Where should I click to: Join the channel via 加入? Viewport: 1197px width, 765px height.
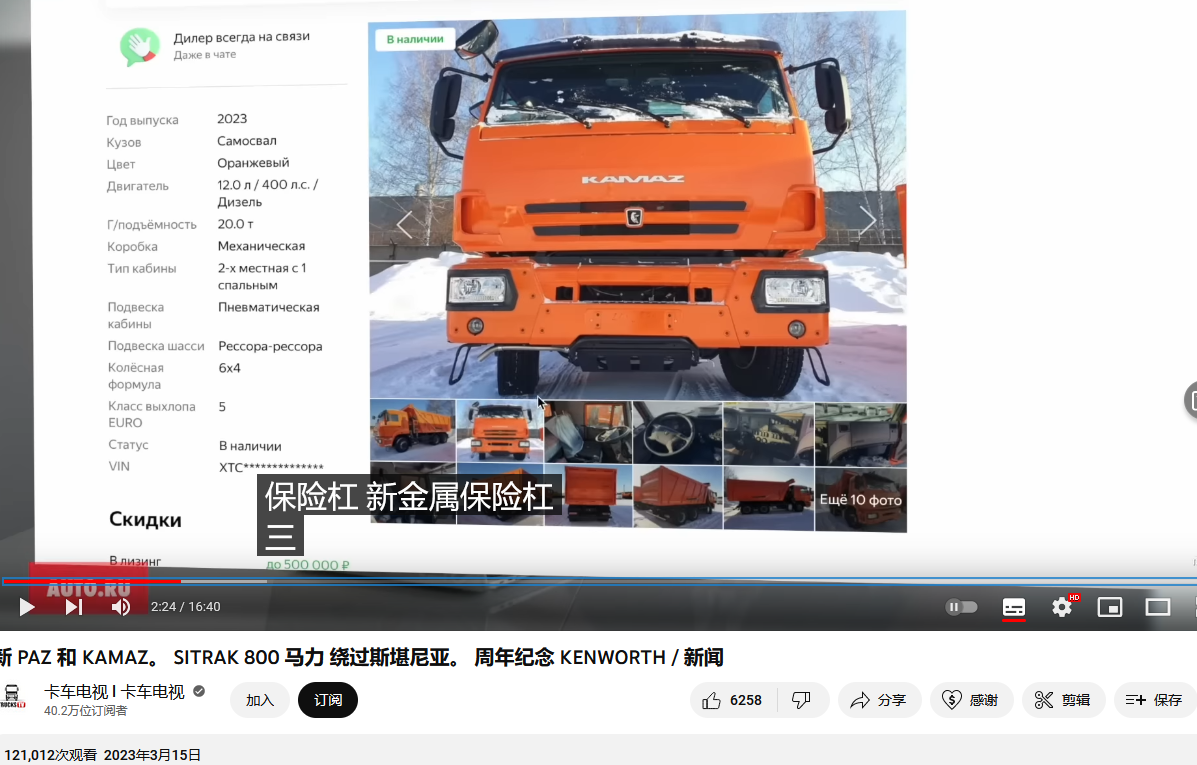(x=260, y=700)
